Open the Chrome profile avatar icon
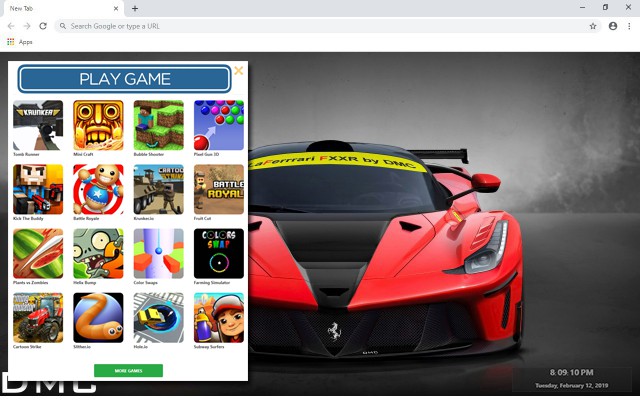Viewport: 640px width, 400px height. tap(613, 26)
